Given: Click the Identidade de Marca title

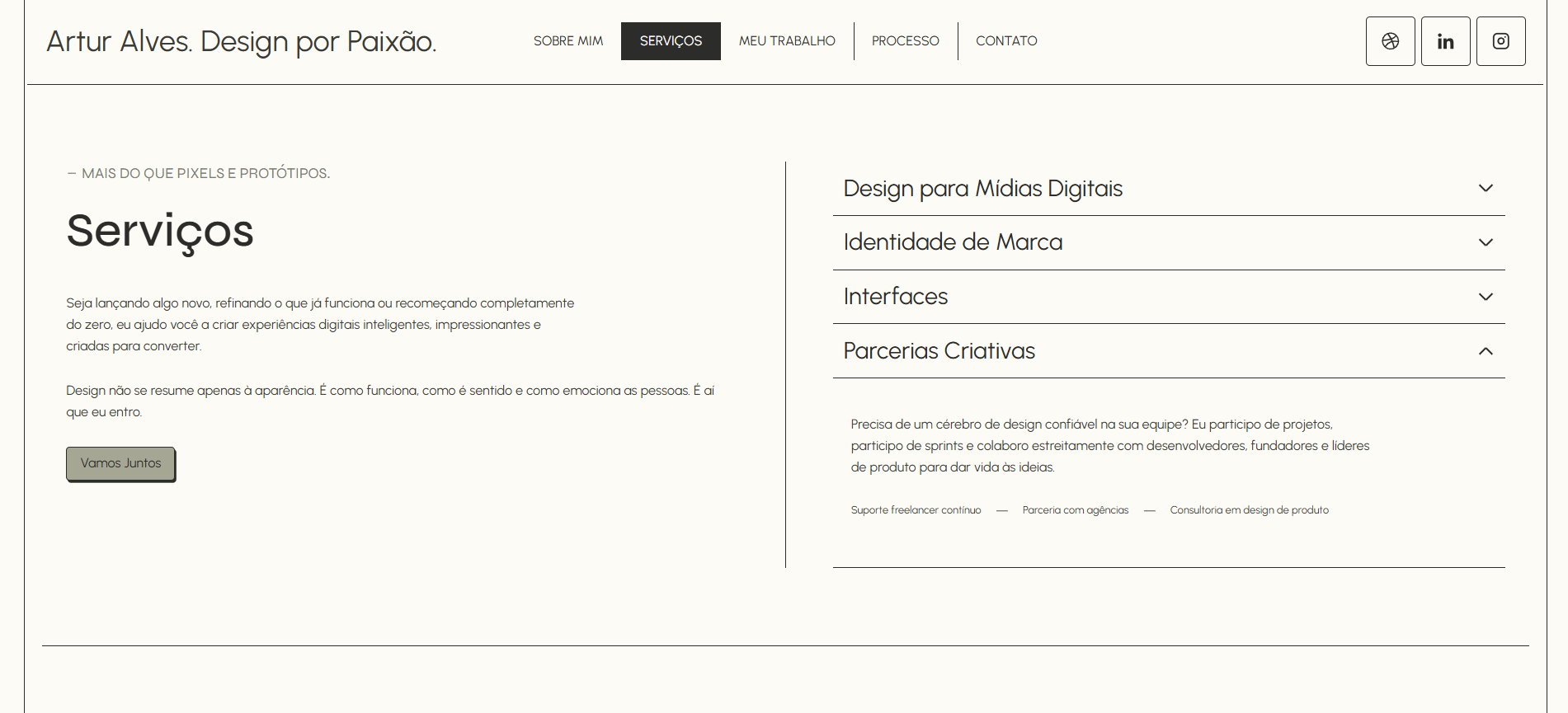Looking at the screenshot, I should pos(953,242).
